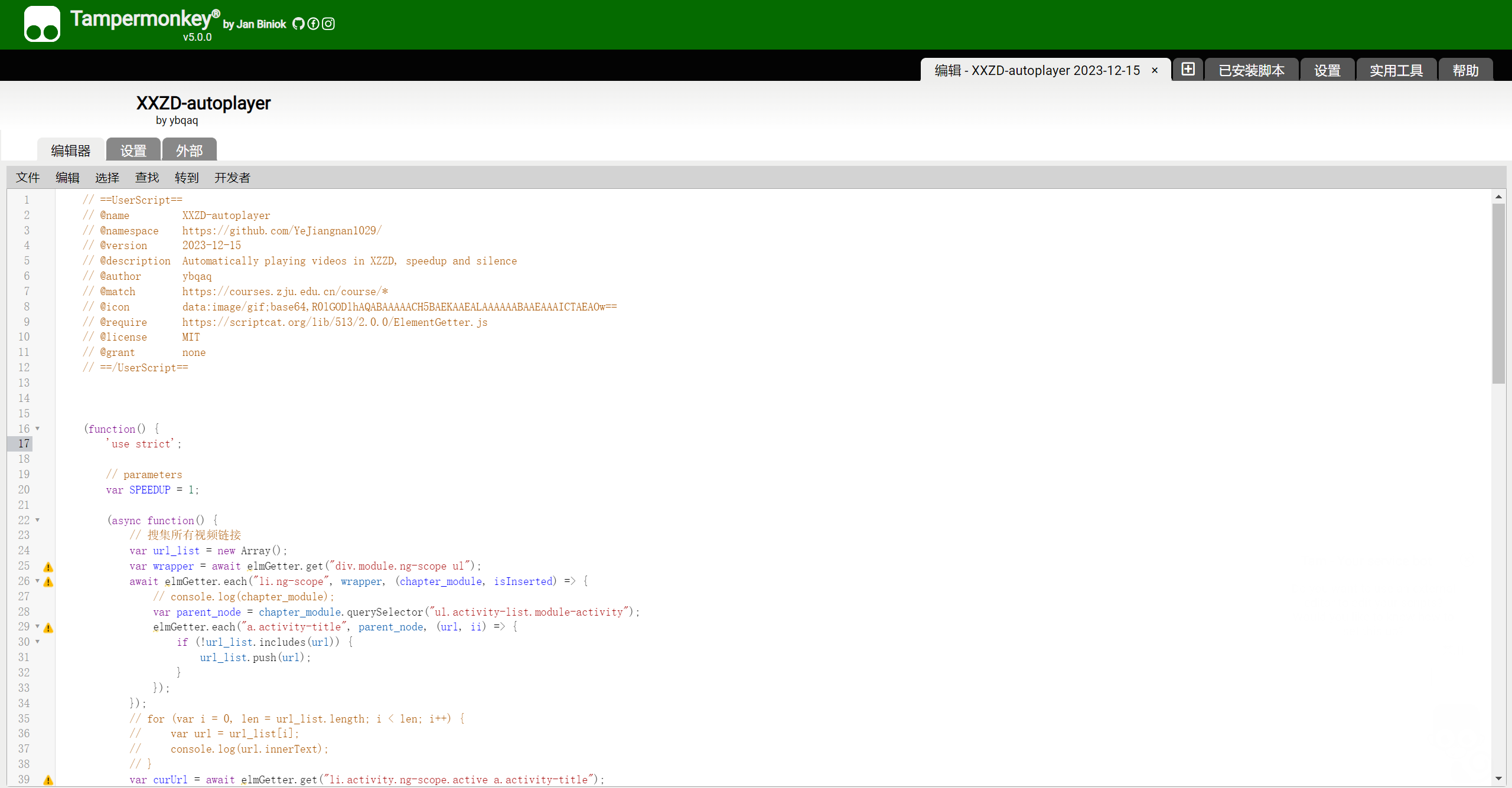Collapse the async function at line 22
The width and height of the screenshot is (1512, 788).
[38, 521]
